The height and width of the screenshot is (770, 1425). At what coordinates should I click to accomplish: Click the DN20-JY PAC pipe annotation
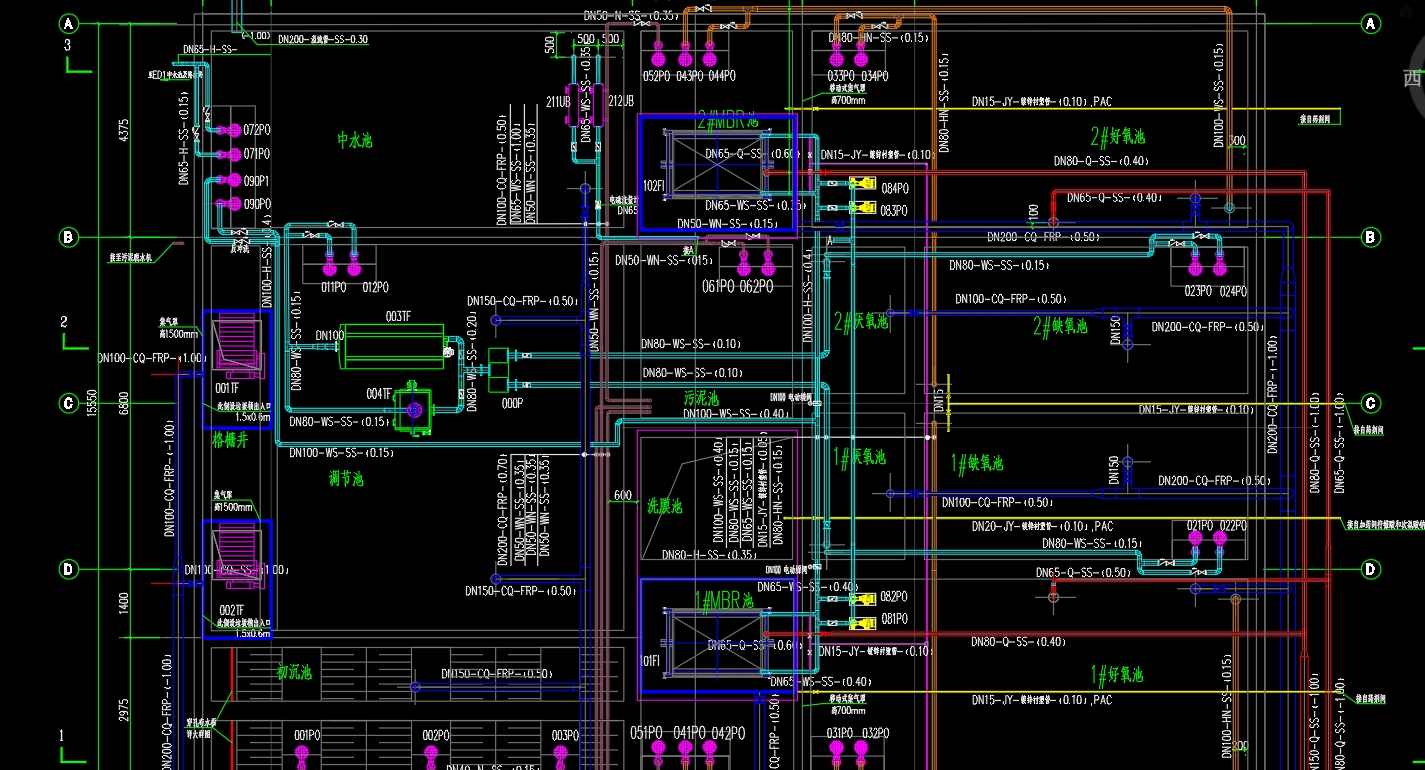coord(1042,526)
